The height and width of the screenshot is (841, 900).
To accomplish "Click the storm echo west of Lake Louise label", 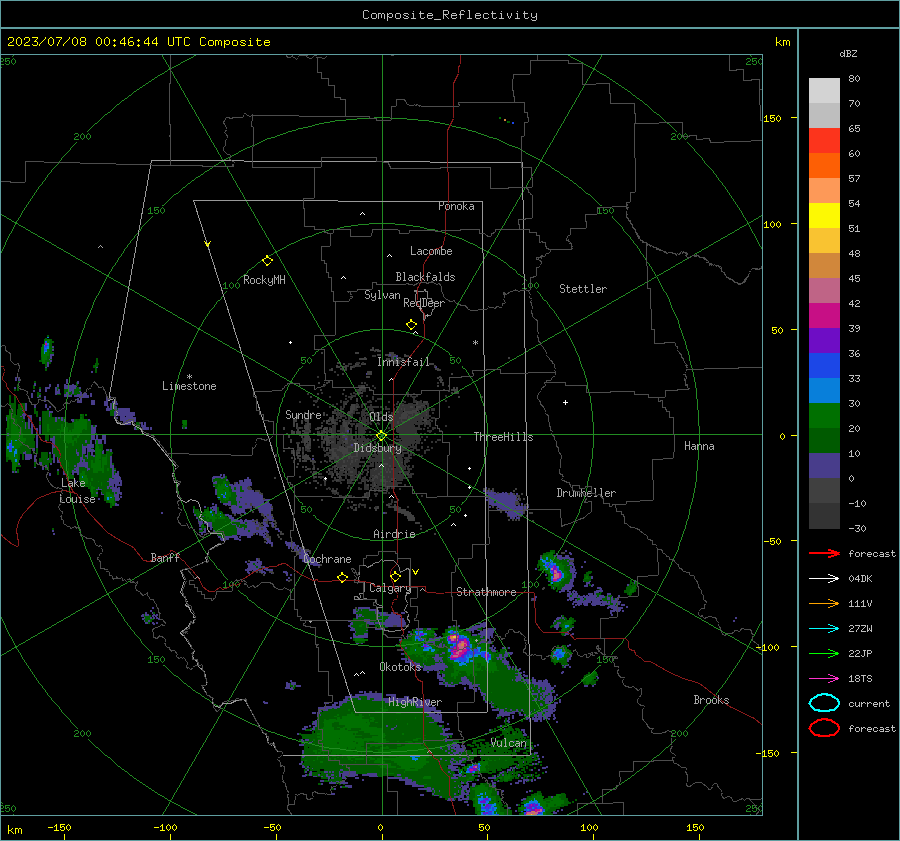I will tap(16, 437).
